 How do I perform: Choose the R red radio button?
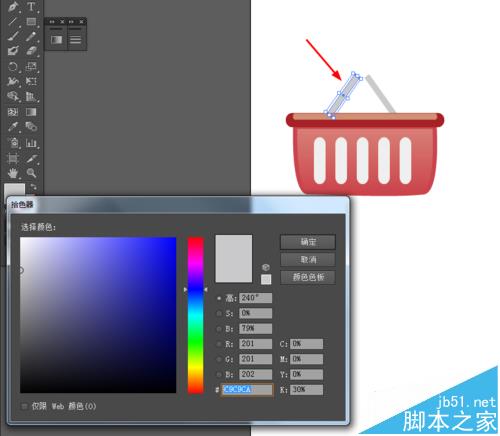point(219,344)
